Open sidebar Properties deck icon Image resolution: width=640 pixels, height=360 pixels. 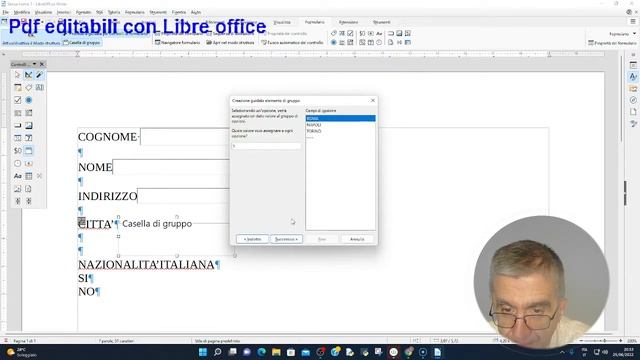click(x=633, y=65)
